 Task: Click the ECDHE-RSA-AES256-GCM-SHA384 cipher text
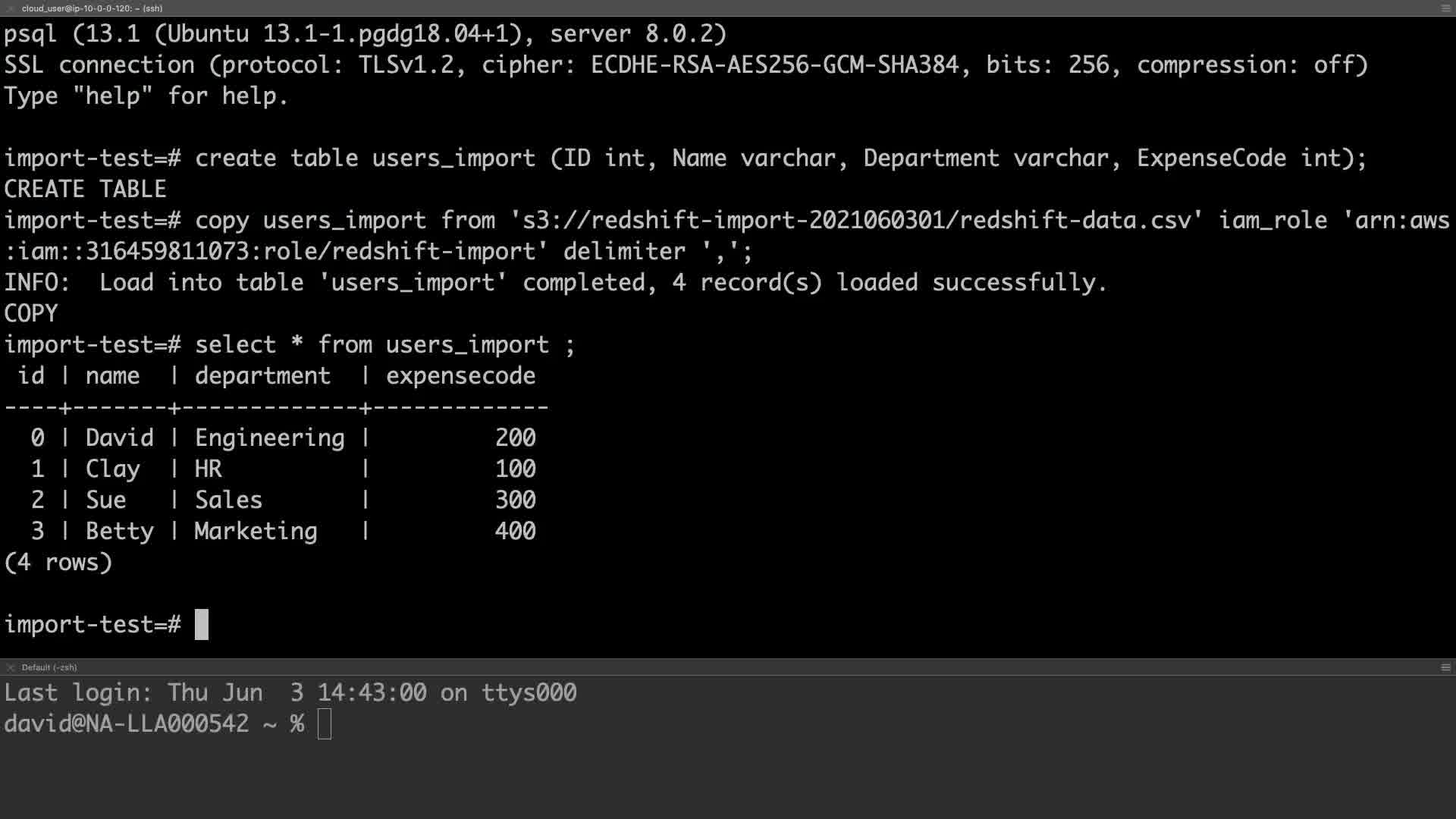(774, 65)
